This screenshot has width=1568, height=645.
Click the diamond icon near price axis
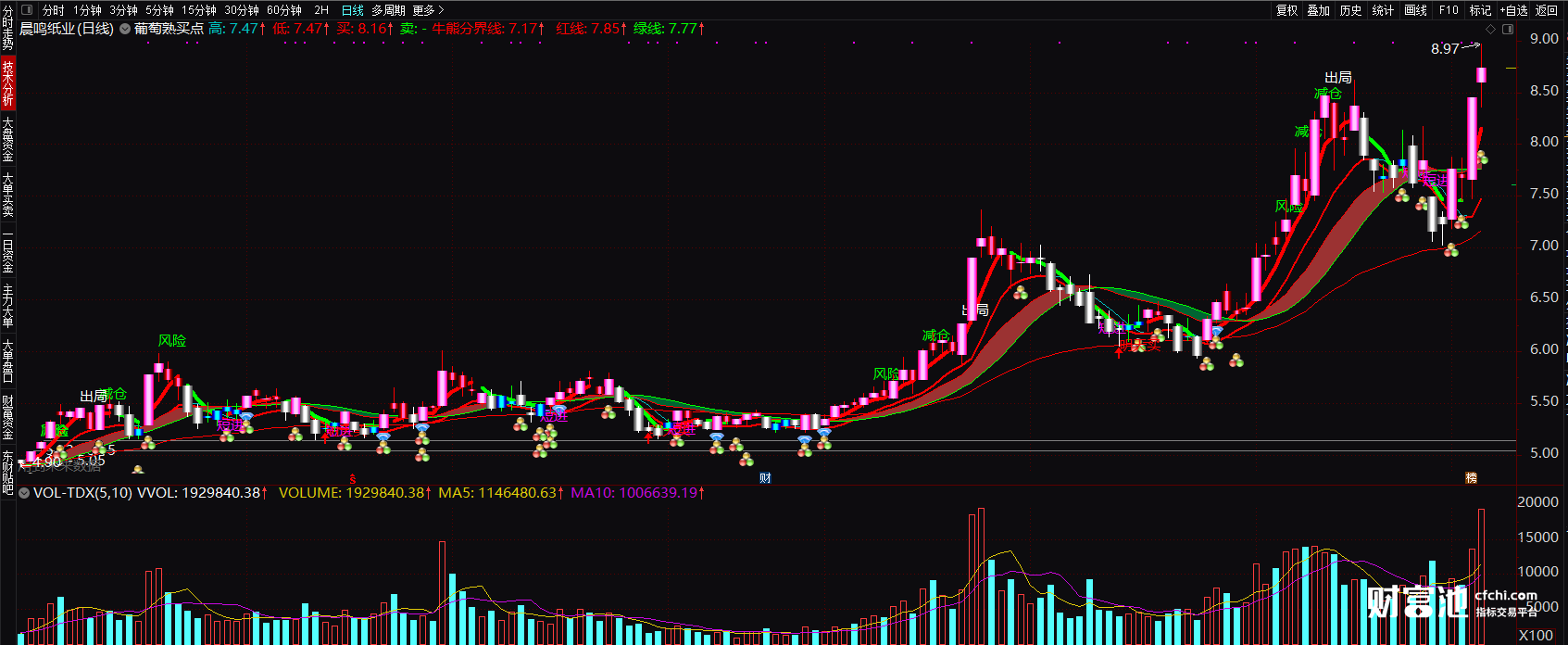(x=1490, y=30)
